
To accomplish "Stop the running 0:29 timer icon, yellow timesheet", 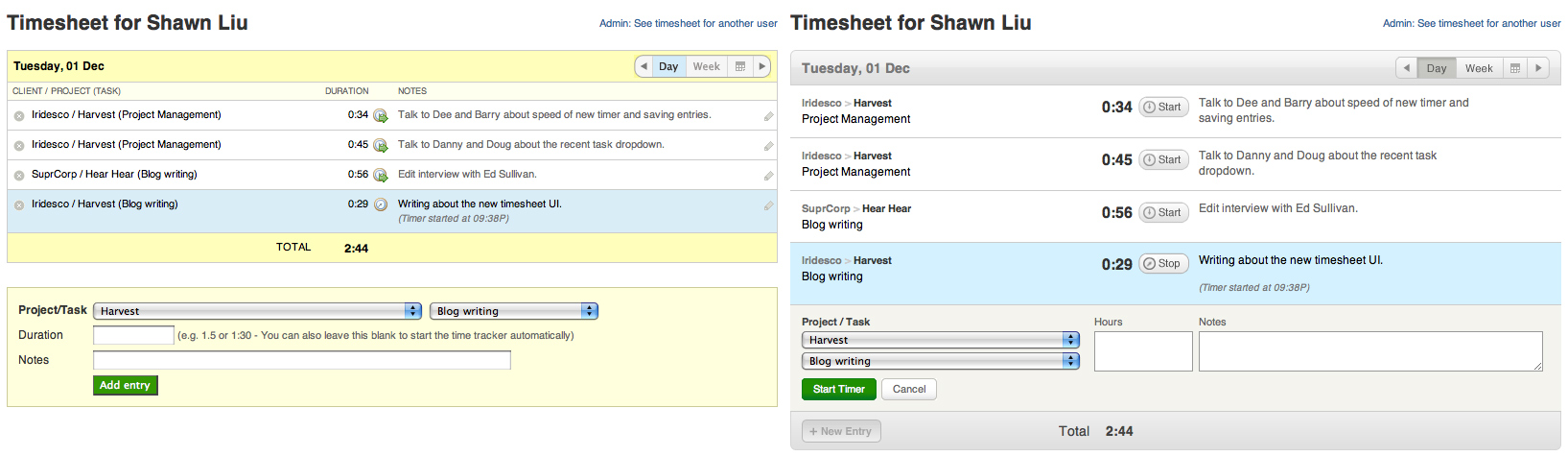I will [x=381, y=204].
